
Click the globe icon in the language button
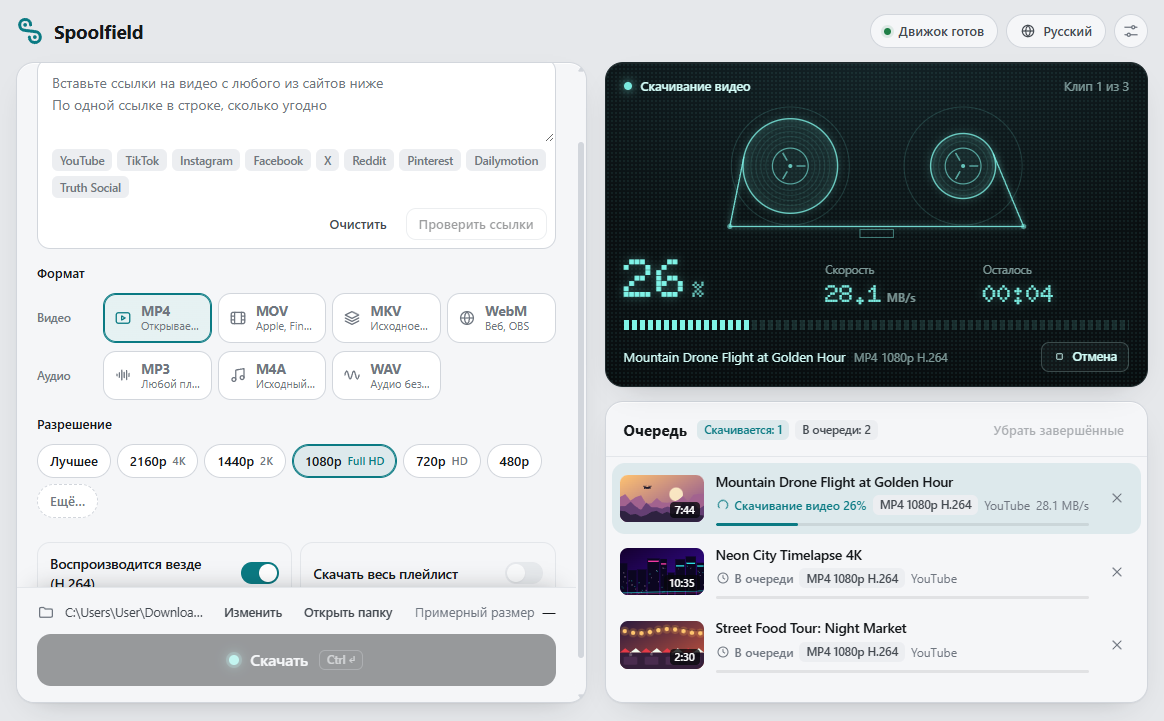coord(1028,31)
